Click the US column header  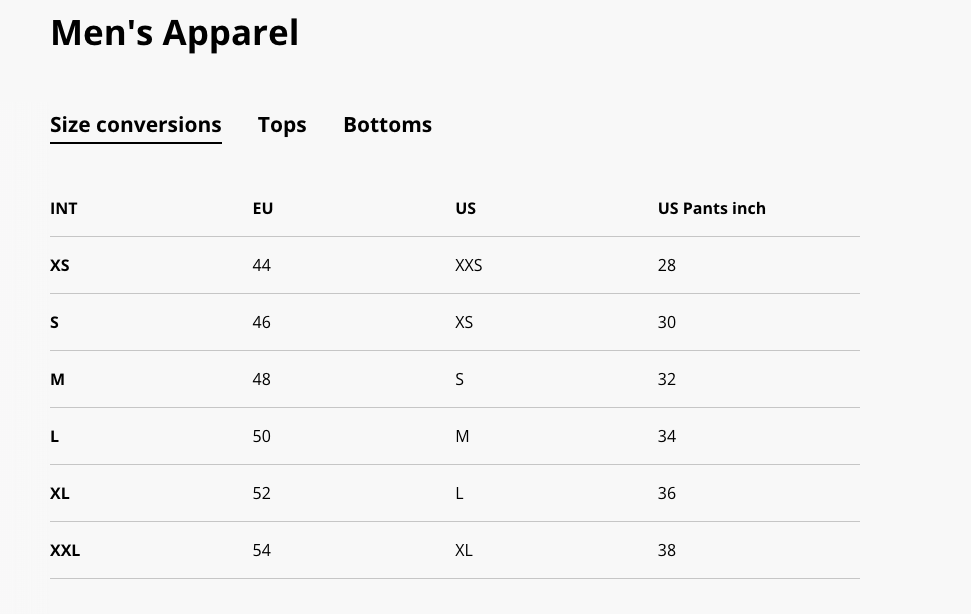pyautogui.click(x=466, y=209)
